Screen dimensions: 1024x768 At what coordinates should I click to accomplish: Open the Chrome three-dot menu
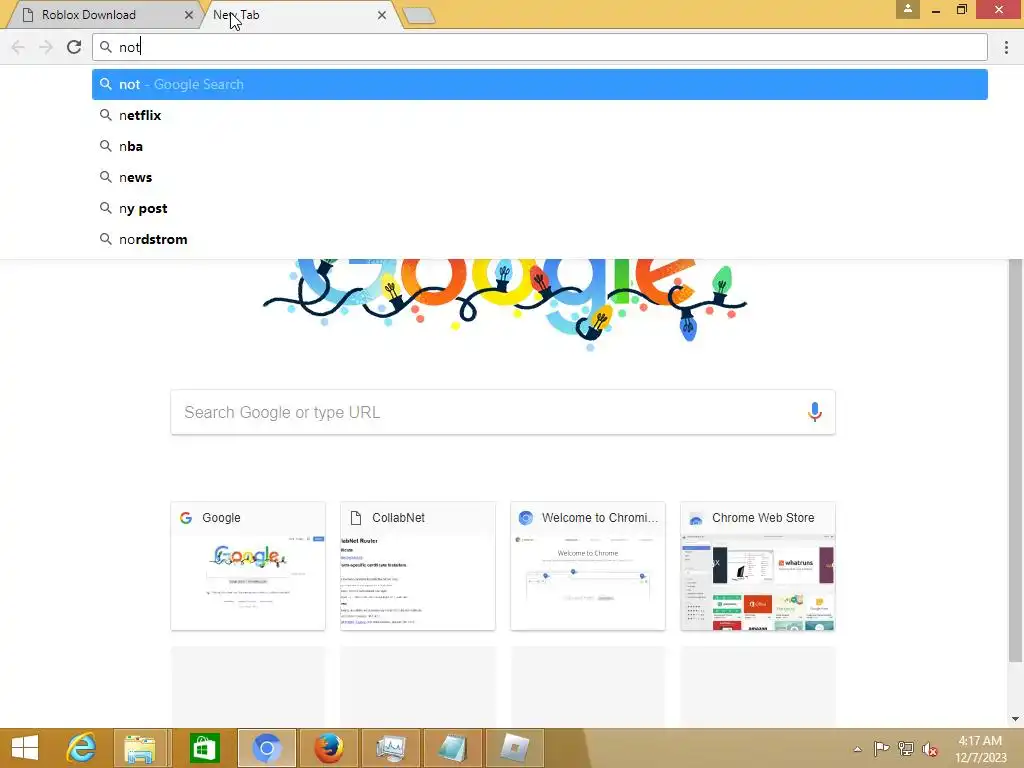coord(1006,47)
